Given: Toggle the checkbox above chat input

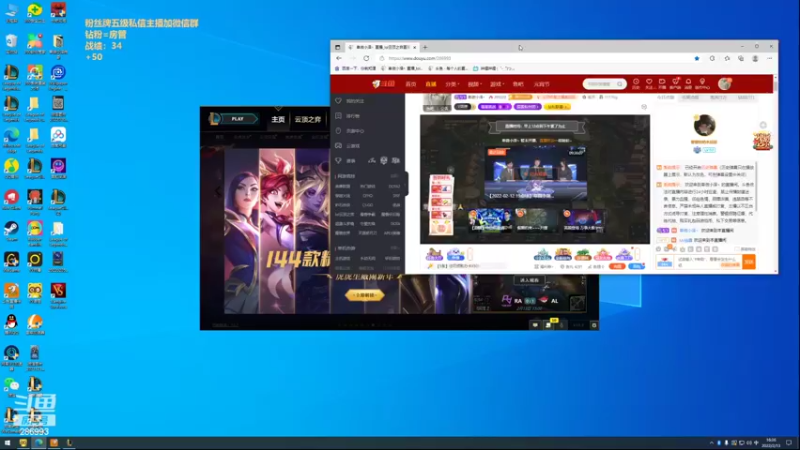Looking at the screenshot, I should pyautogui.click(x=738, y=249).
